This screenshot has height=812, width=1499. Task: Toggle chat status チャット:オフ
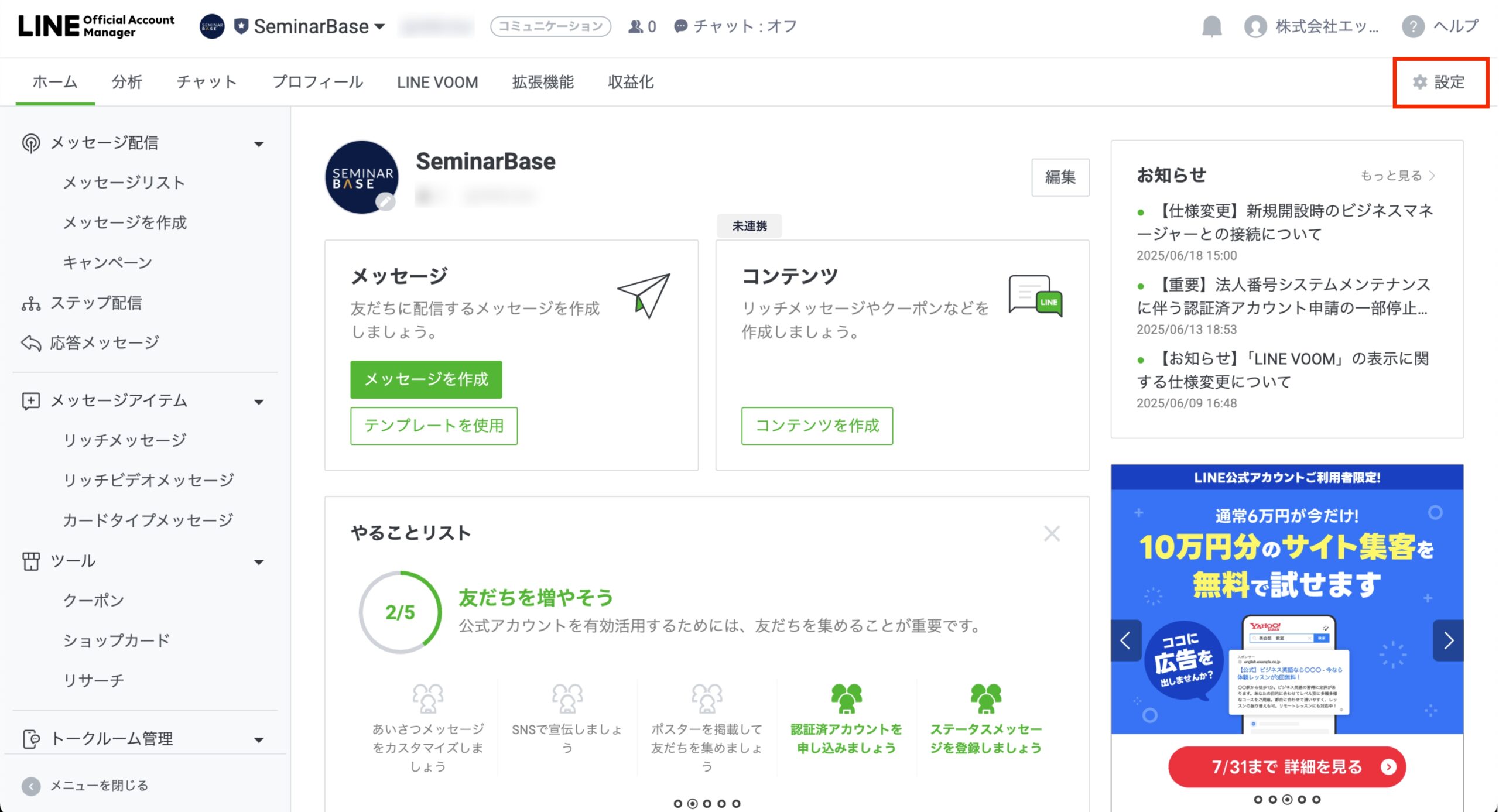click(x=735, y=26)
